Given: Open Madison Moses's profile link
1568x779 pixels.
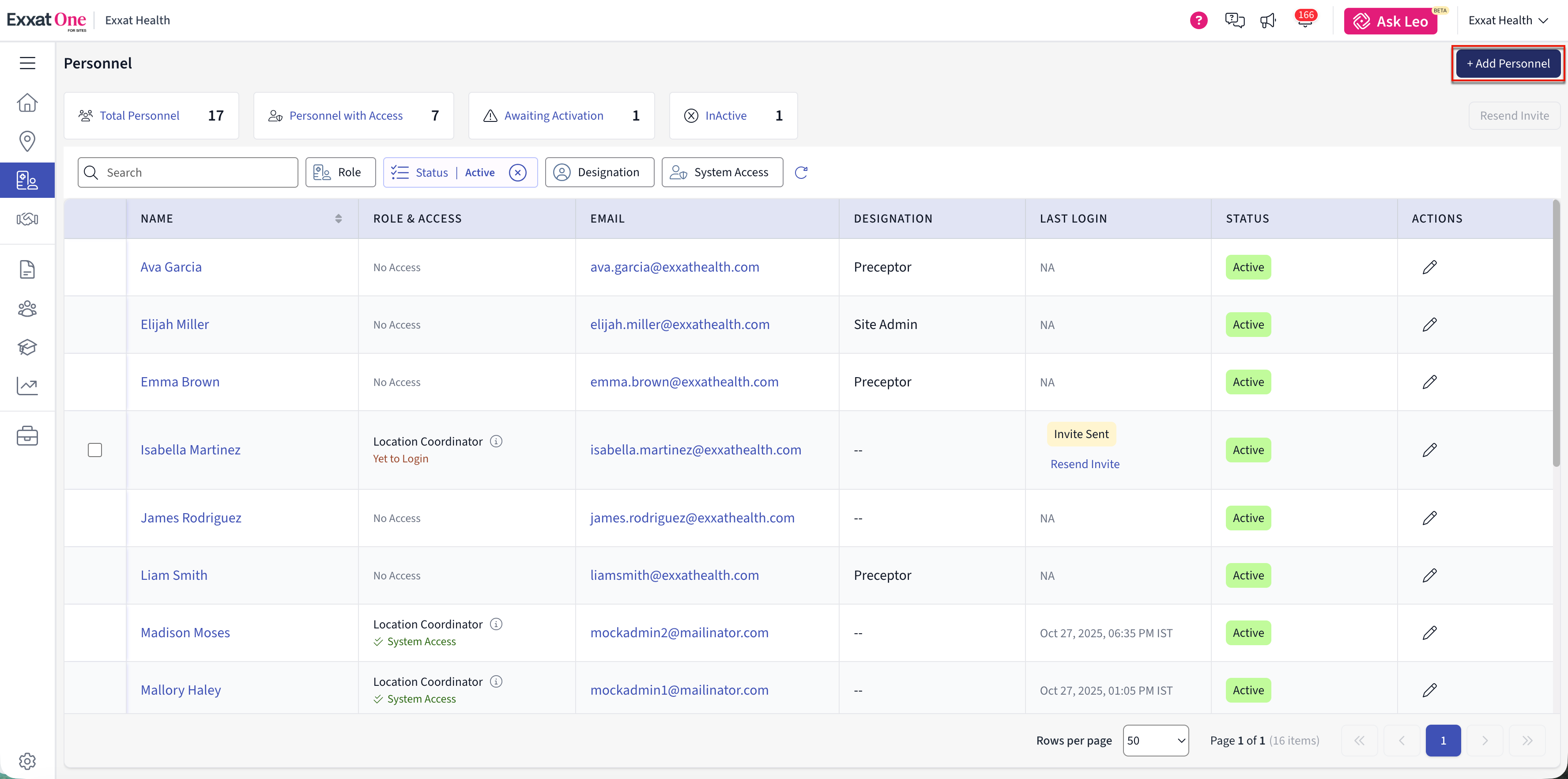Looking at the screenshot, I should click(x=185, y=633).
